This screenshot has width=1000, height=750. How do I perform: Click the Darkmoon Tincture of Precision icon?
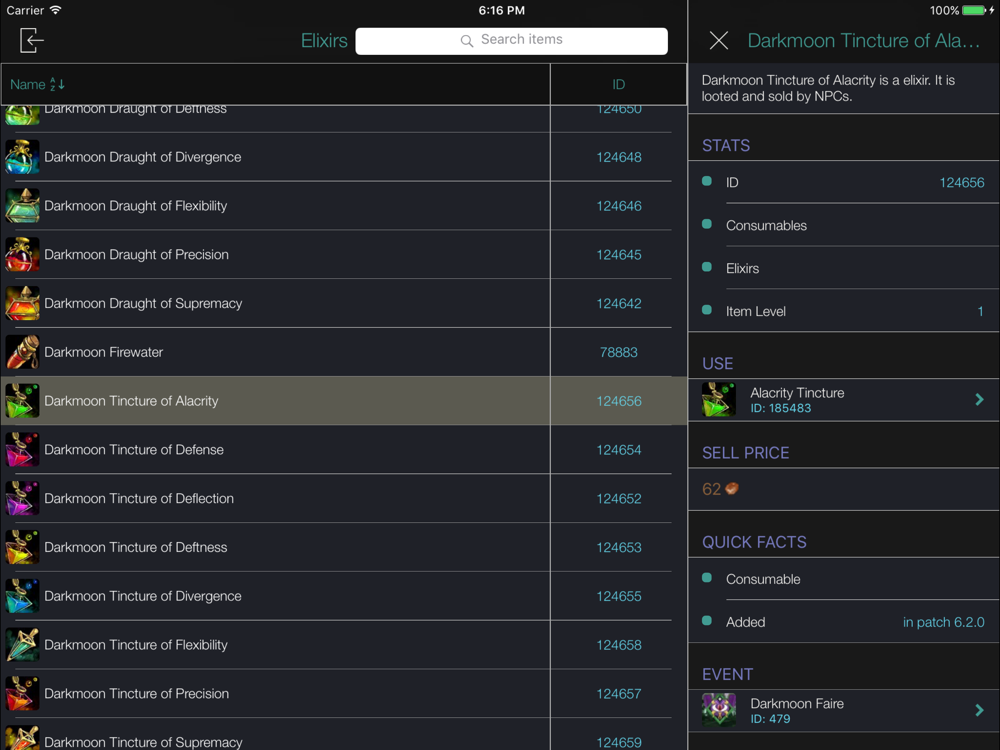[x=22, y=693]
